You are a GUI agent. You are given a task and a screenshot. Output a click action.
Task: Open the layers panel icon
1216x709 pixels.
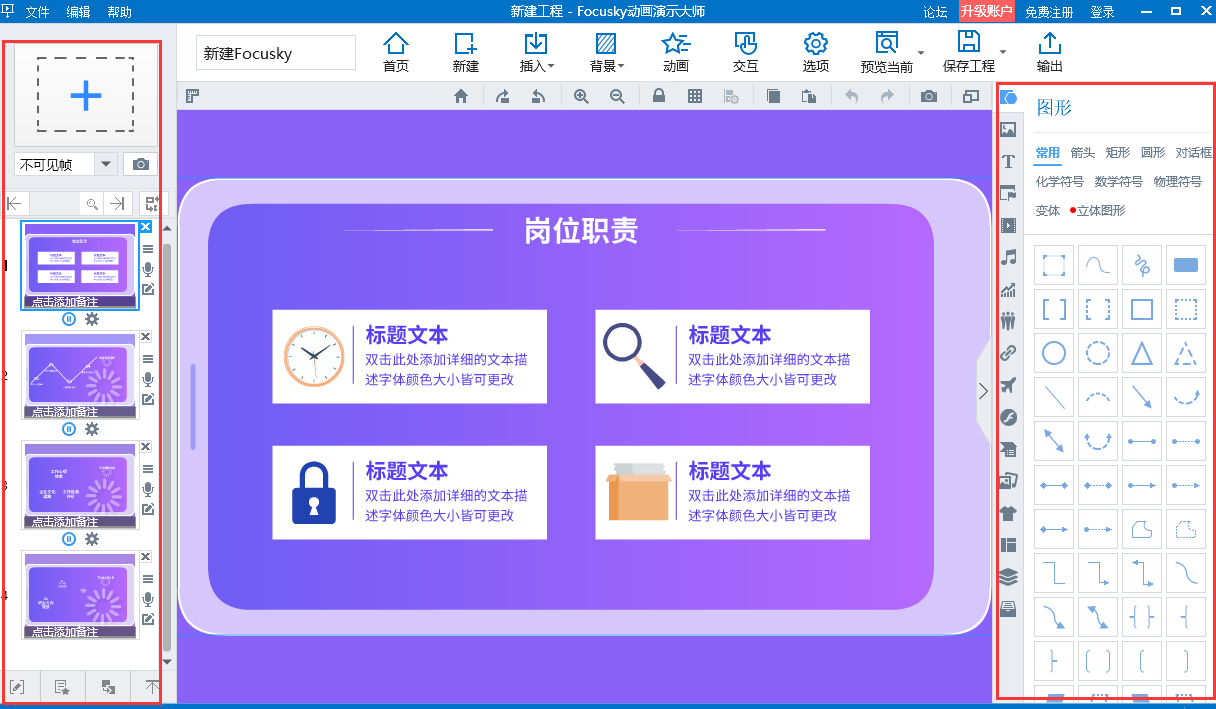[1008, 577]
